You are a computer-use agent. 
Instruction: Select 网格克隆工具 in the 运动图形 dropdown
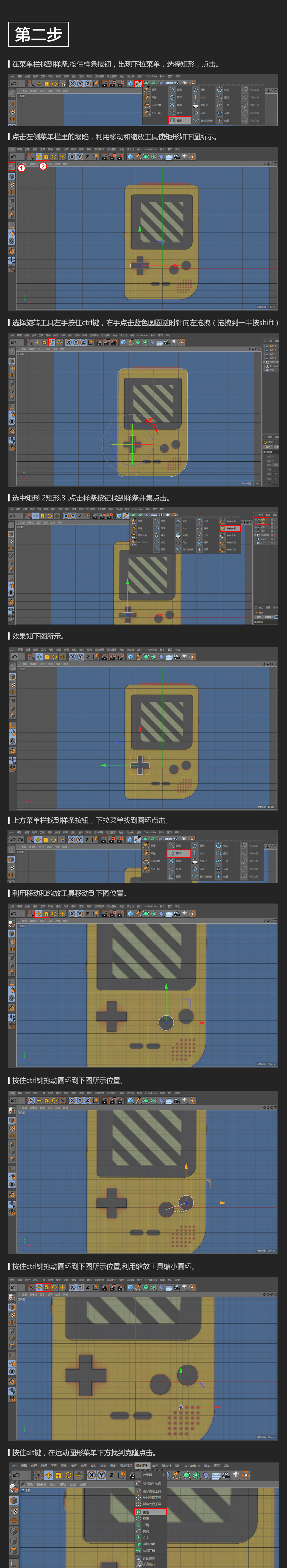point(151,1504)
